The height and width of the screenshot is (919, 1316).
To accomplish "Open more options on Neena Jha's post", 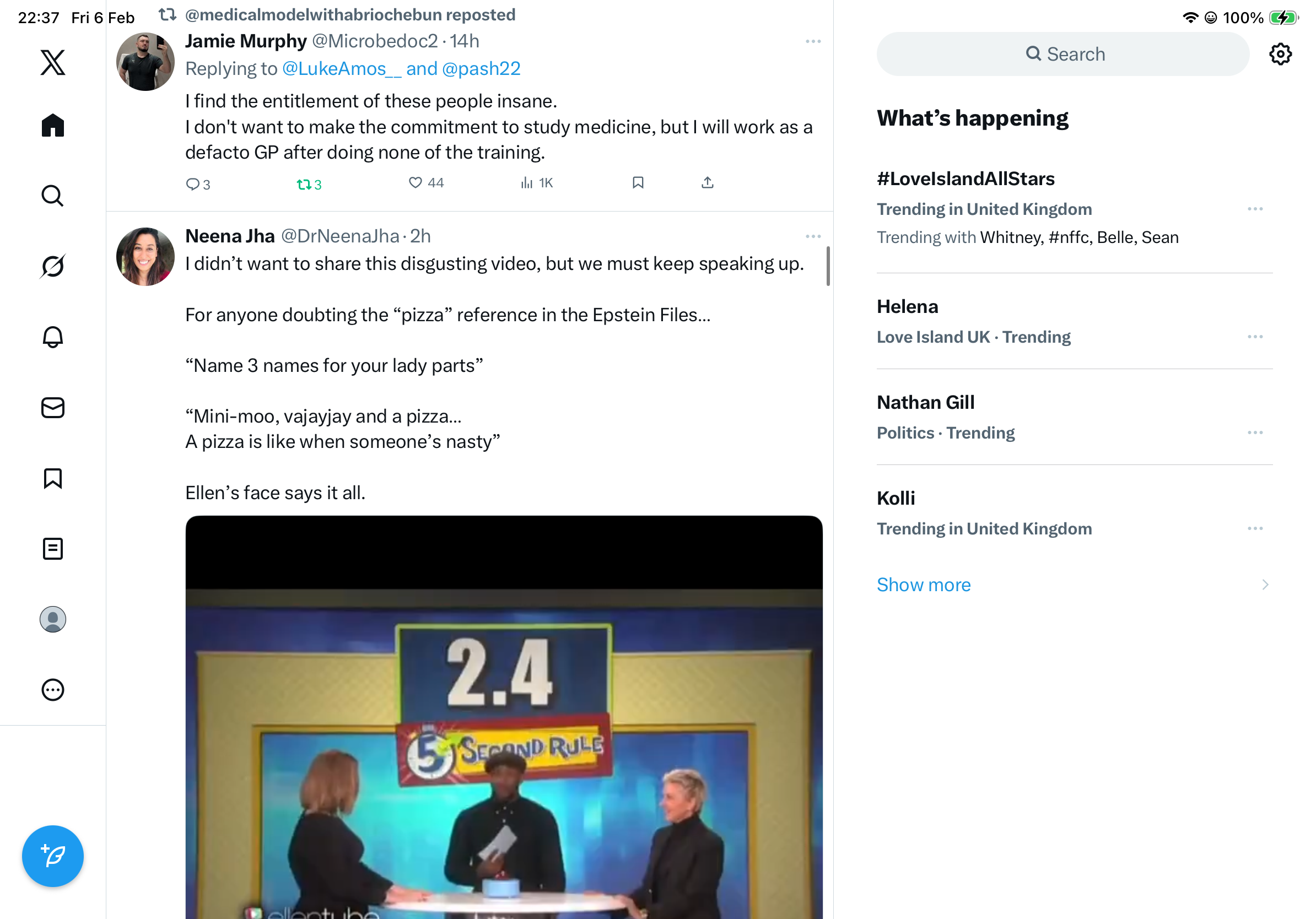I will pyautogui.click(x=813, y=236).
